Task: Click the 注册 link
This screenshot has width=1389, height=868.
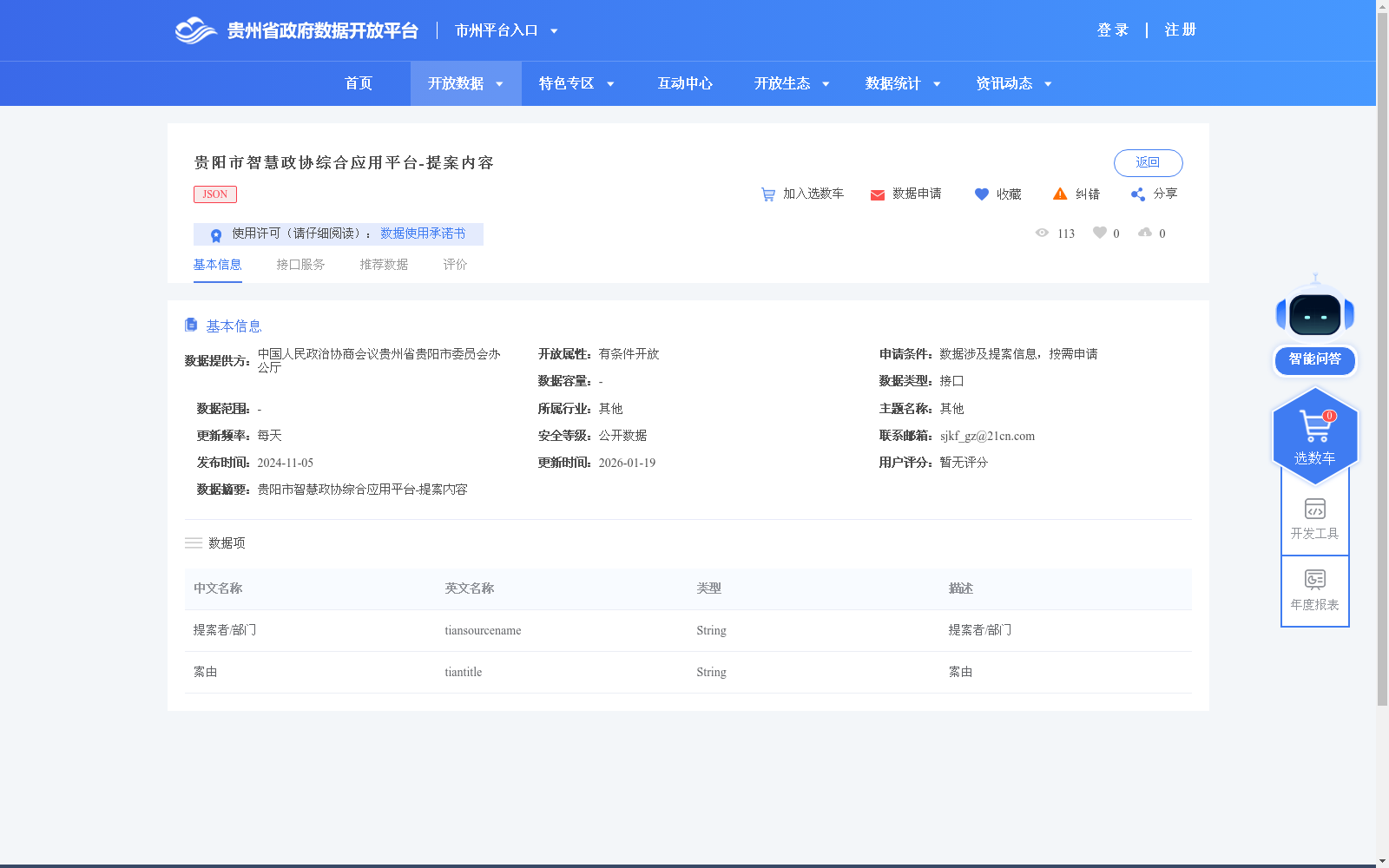Action: [x=1181, y=30]
